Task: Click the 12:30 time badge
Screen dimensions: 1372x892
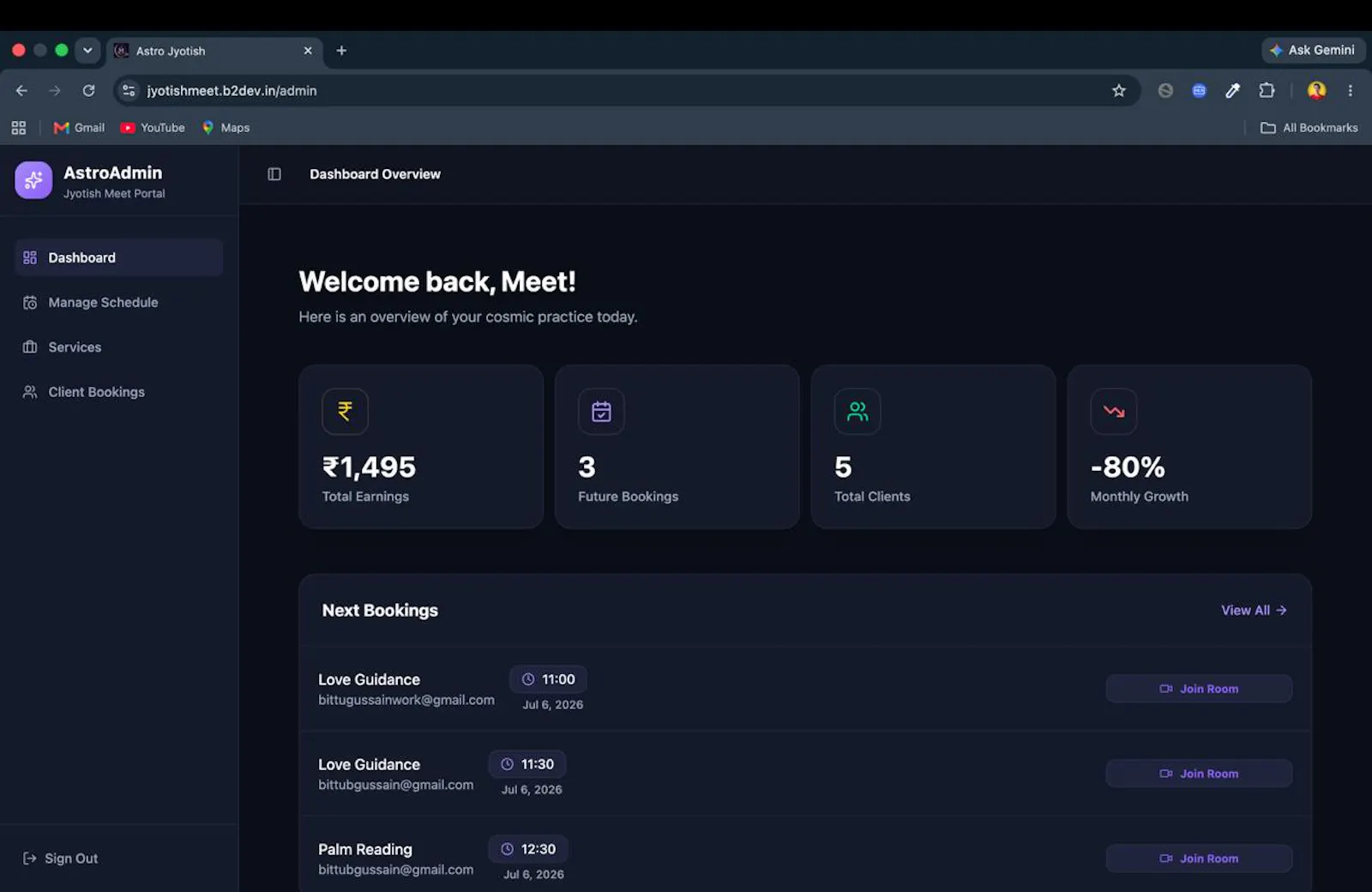Action: click(528, 848)
